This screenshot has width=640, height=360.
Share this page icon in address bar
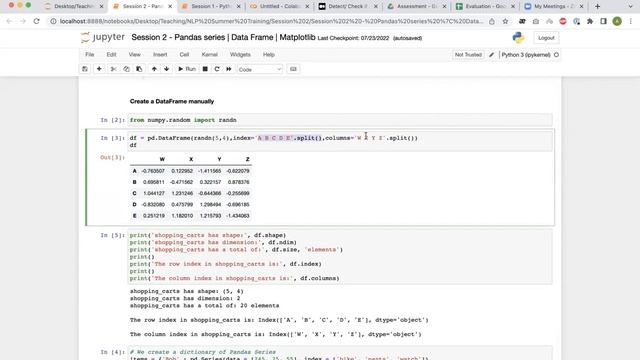point(492,21)
